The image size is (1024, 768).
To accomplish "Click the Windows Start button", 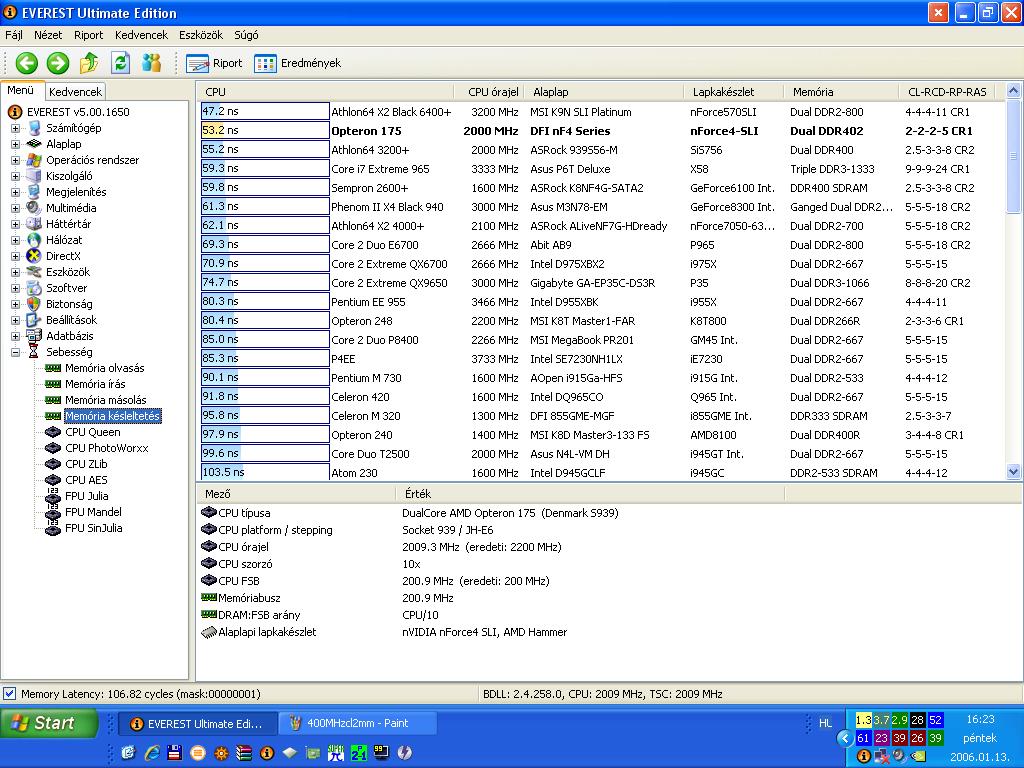I will click(x=48, y=723).
